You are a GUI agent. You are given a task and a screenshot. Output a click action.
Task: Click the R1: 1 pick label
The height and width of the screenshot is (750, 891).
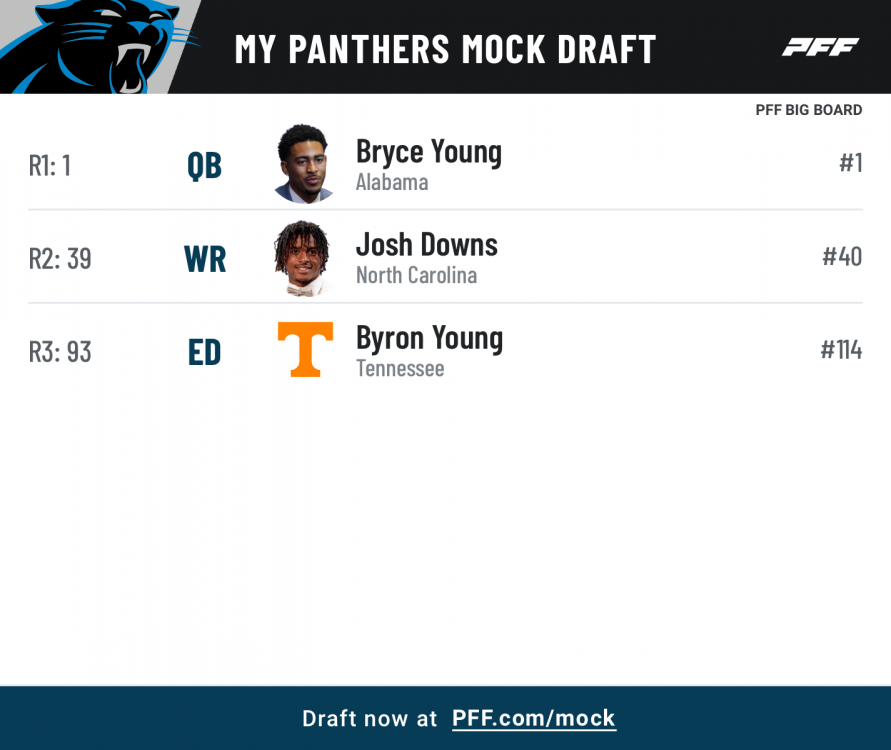50,166
